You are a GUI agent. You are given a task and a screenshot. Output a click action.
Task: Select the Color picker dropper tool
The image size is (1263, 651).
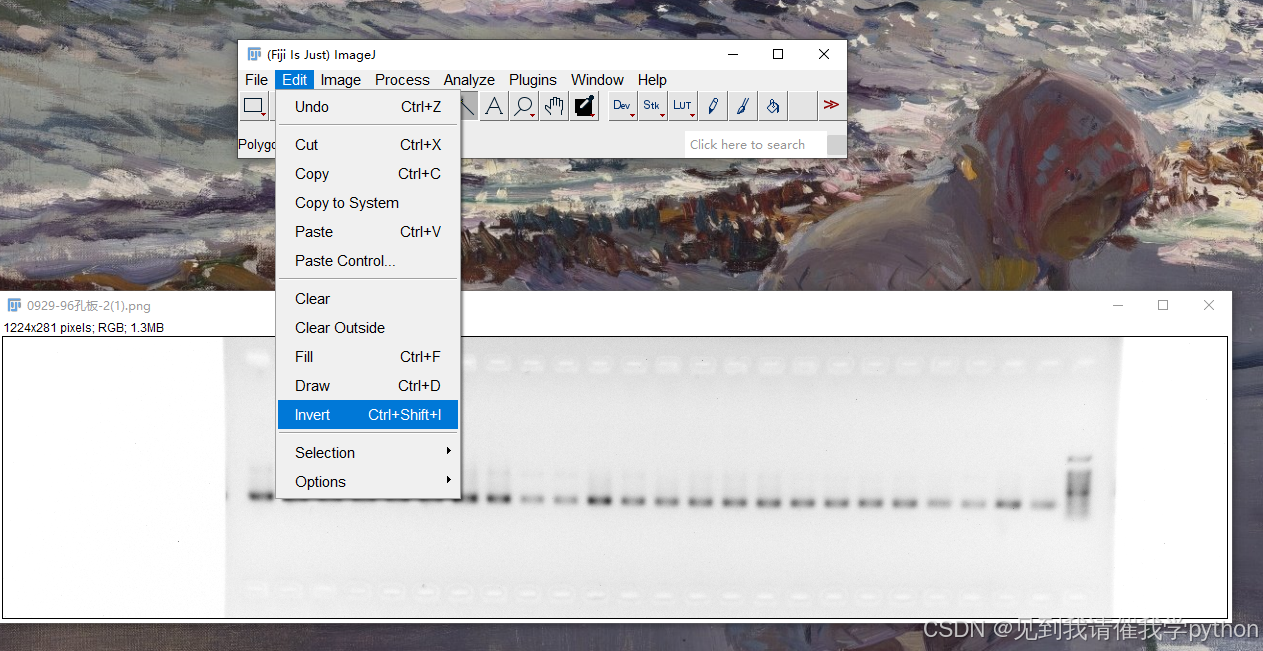pyautogui.click(x=584, y=106)
